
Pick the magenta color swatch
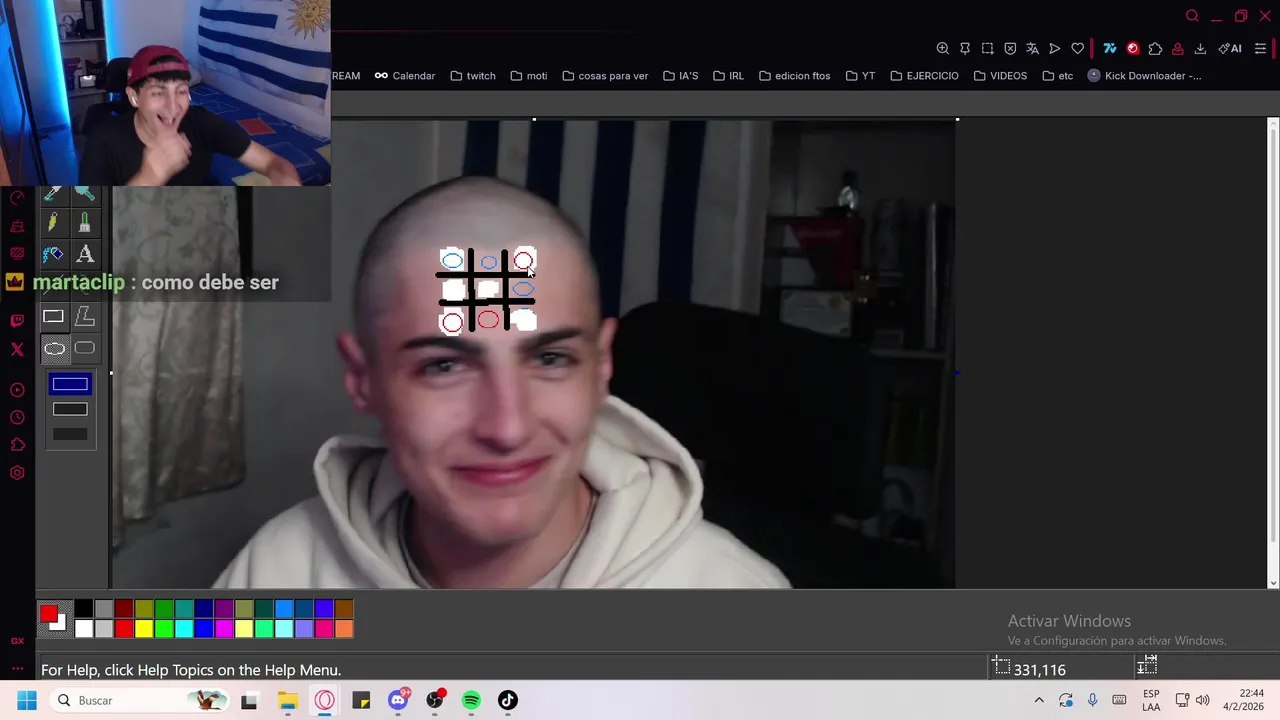click(x=224, y=629)
